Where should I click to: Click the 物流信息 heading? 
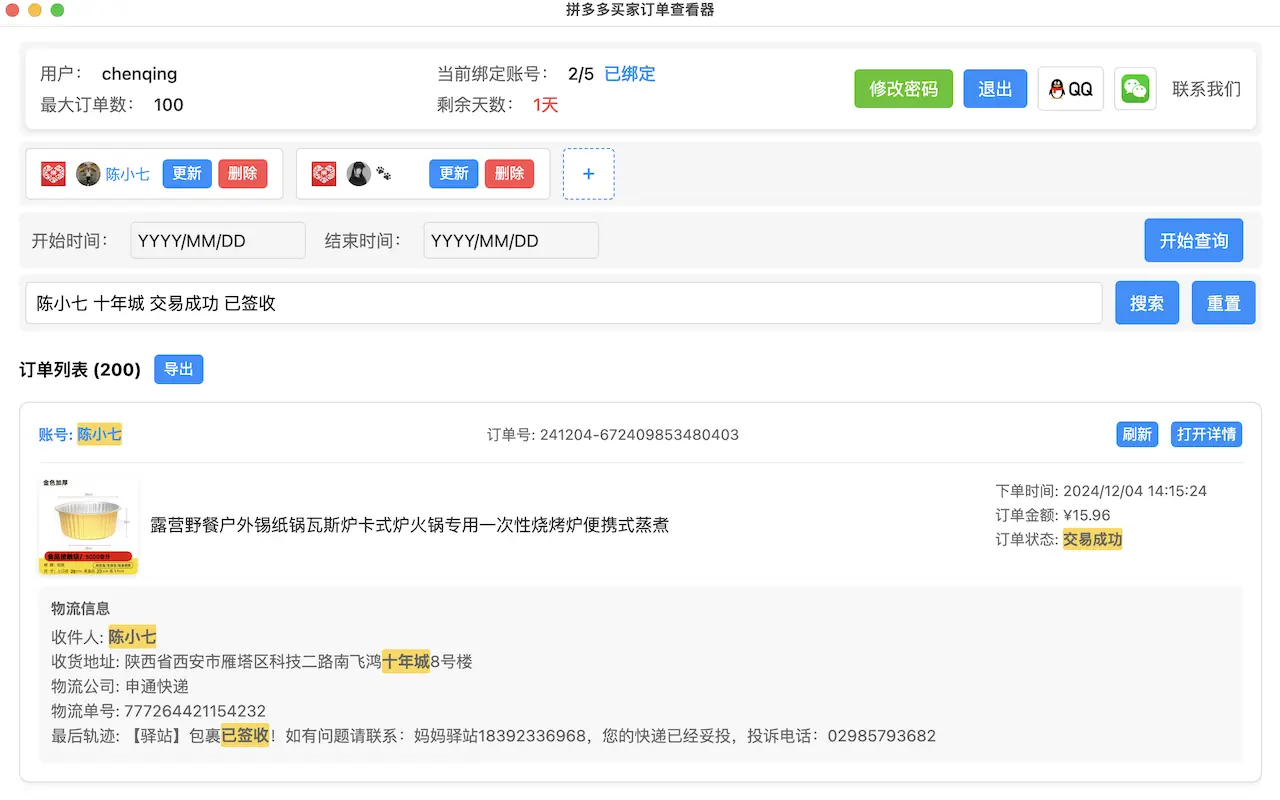[x=81, y=608]
